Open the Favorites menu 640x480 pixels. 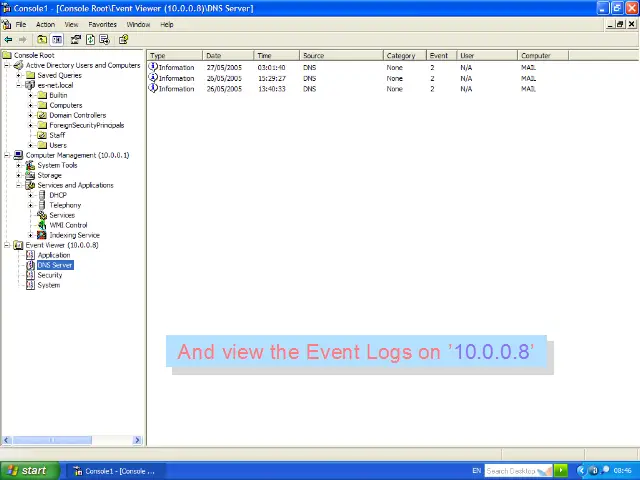point(102,24)
